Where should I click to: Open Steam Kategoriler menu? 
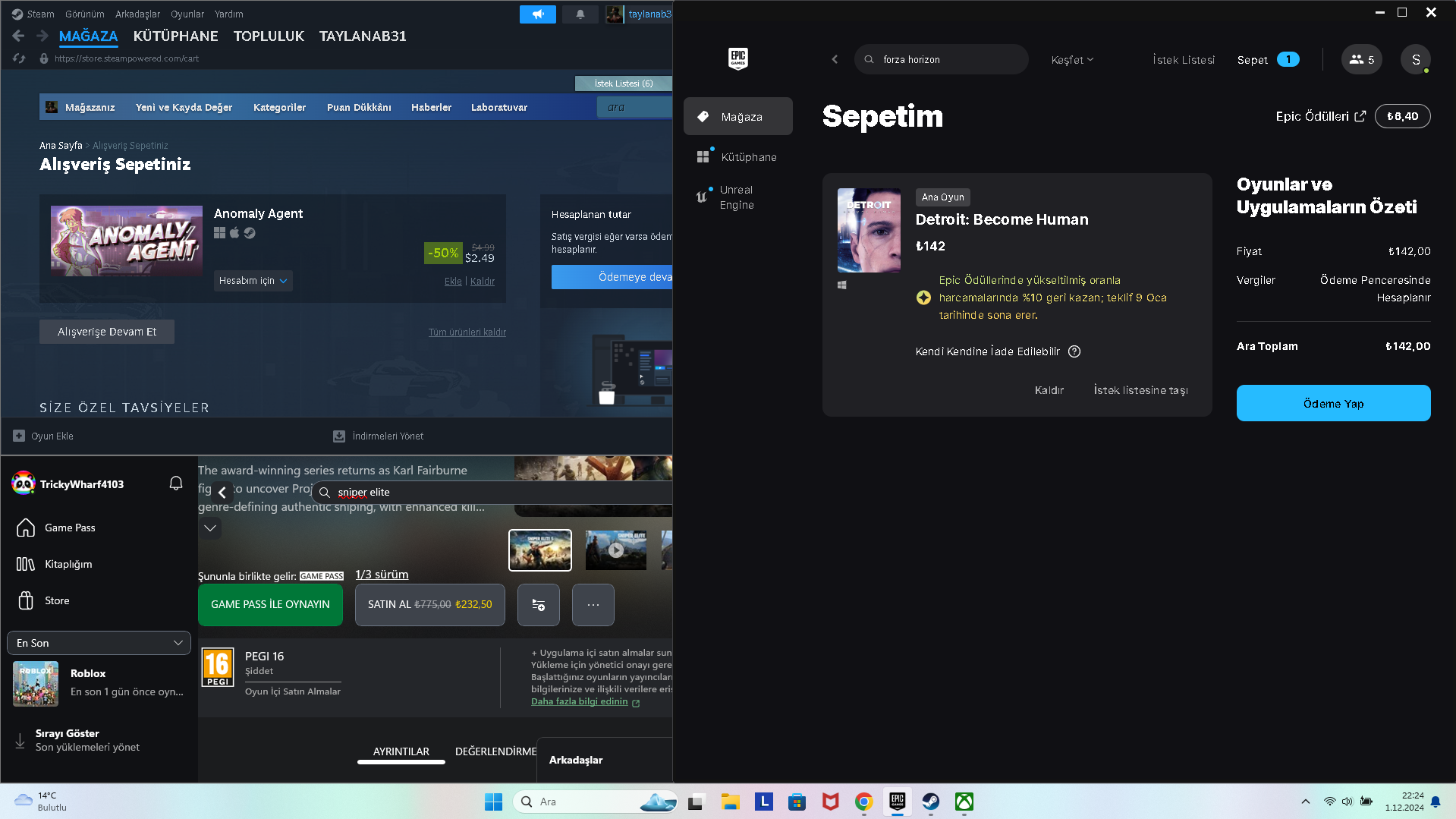pyautogui.click(x=279, y=107)
